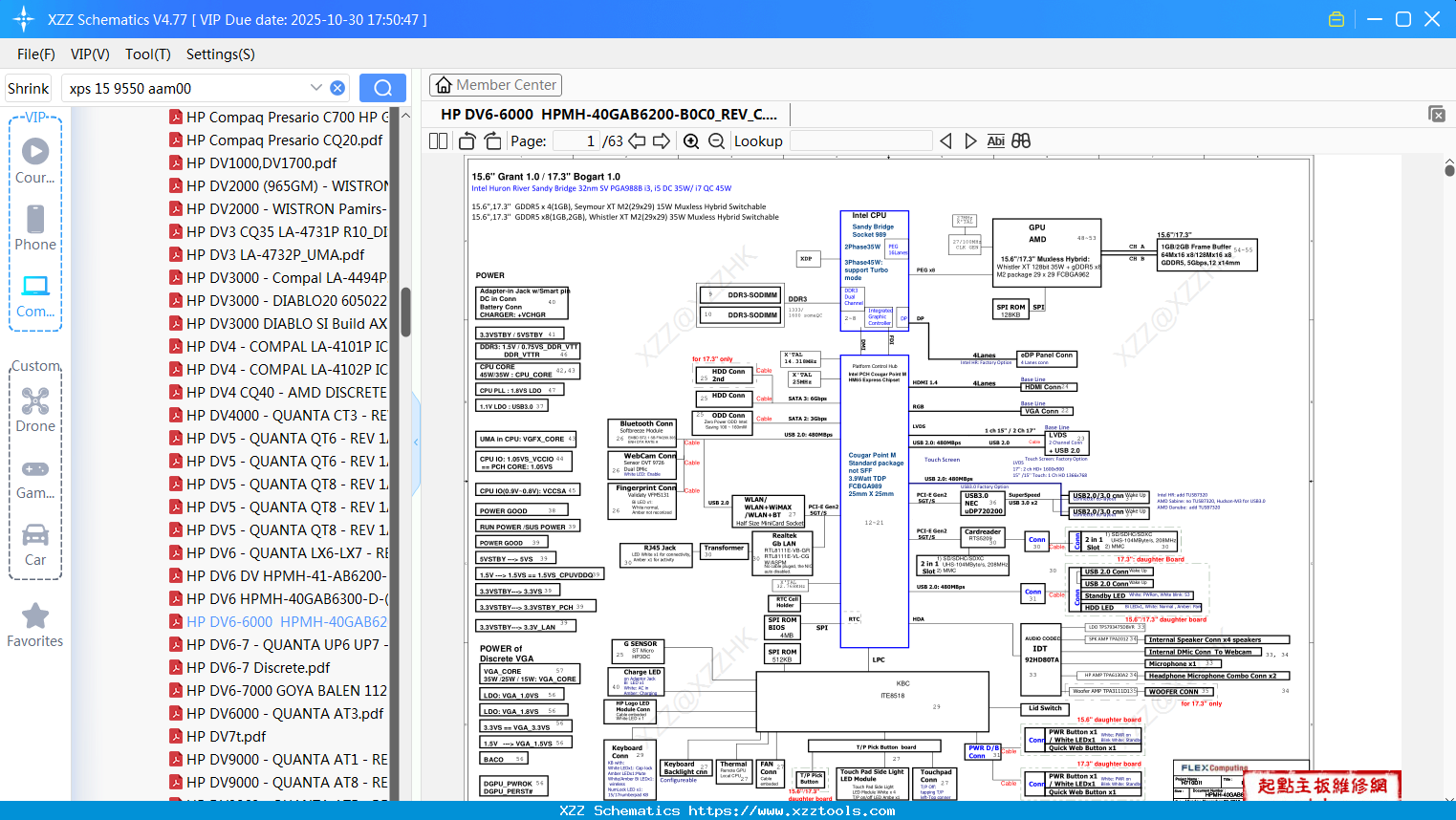Find next lookup result triangle

pos(970,141)
